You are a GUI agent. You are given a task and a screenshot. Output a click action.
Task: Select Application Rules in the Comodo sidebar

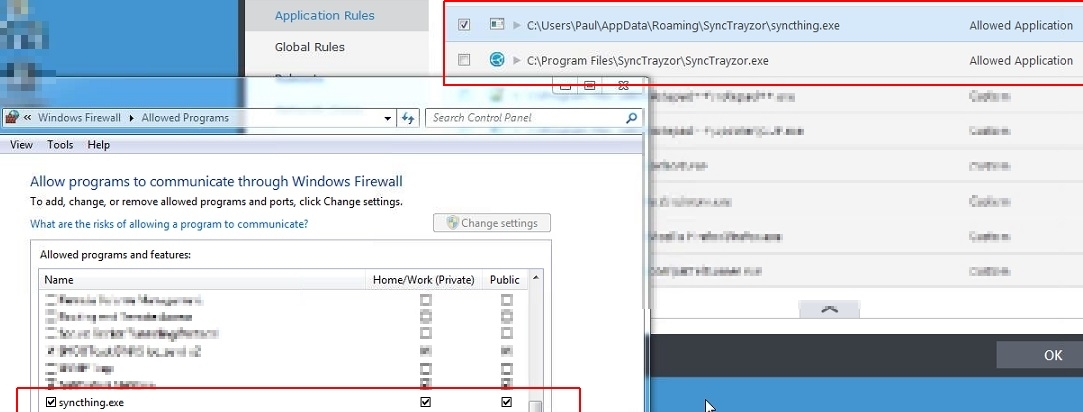click(325, 15)
